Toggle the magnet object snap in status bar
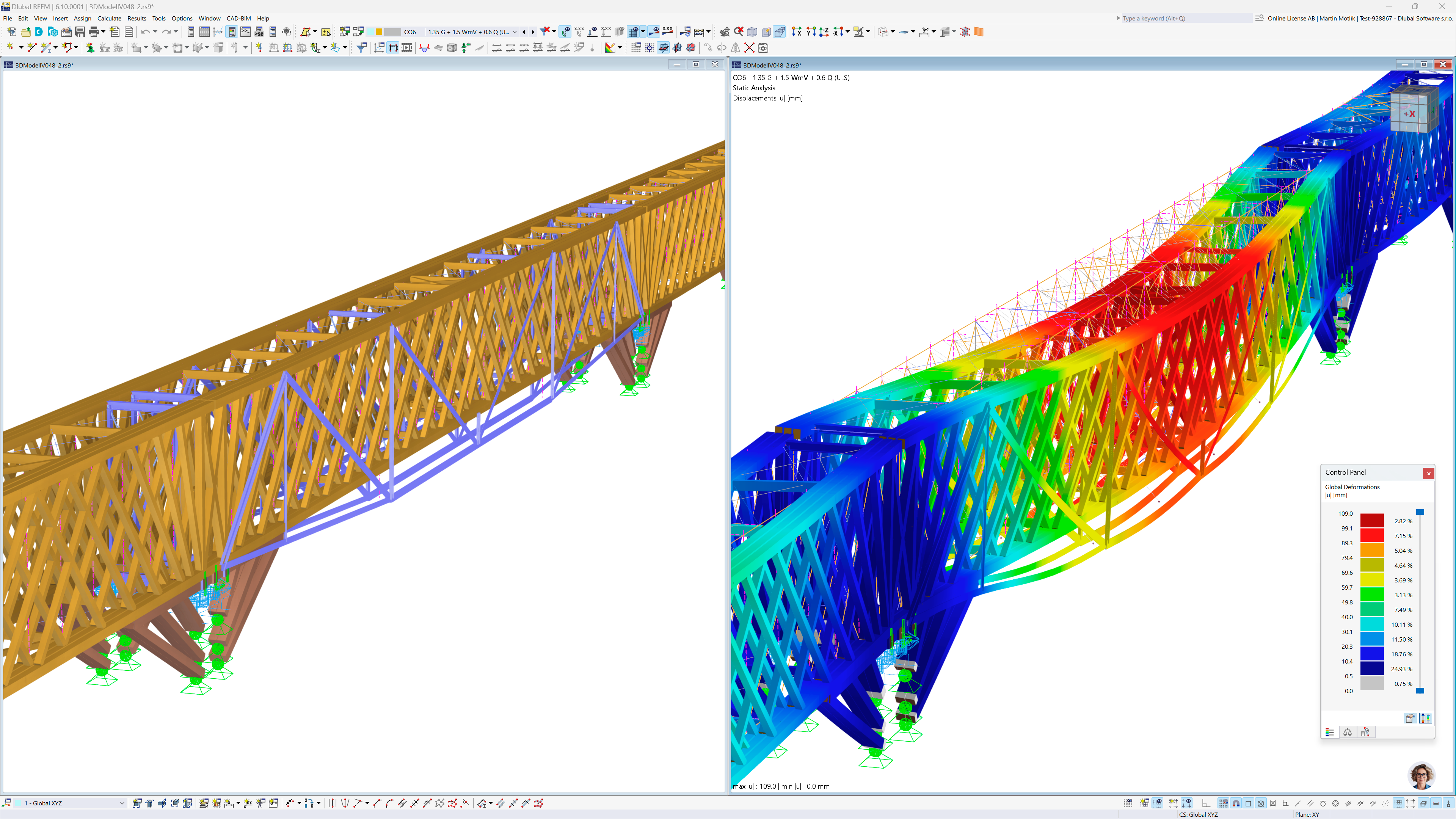 pyautogui.click(x=1236, y=803)
